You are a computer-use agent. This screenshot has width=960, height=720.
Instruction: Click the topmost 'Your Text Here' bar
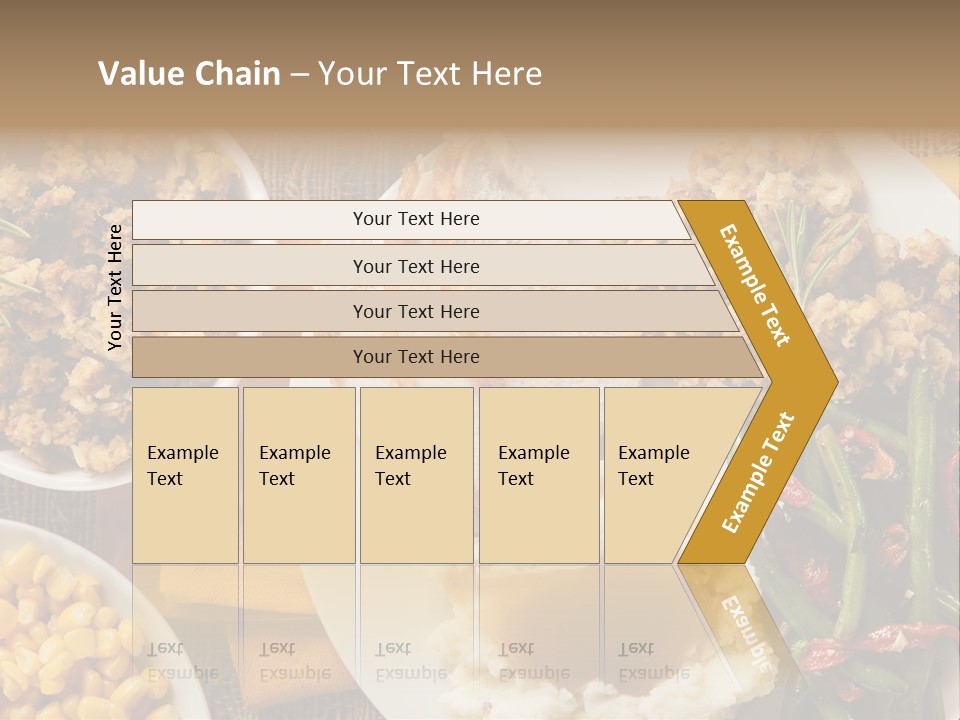pos(410,219)
